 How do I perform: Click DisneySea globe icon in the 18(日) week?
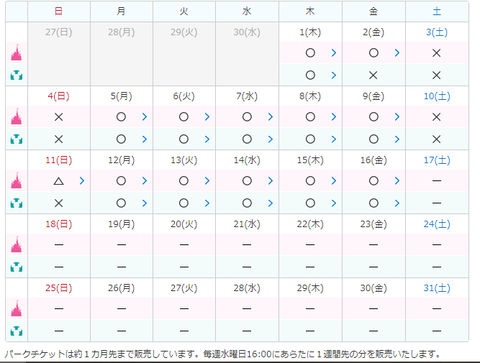pos(16,267)
